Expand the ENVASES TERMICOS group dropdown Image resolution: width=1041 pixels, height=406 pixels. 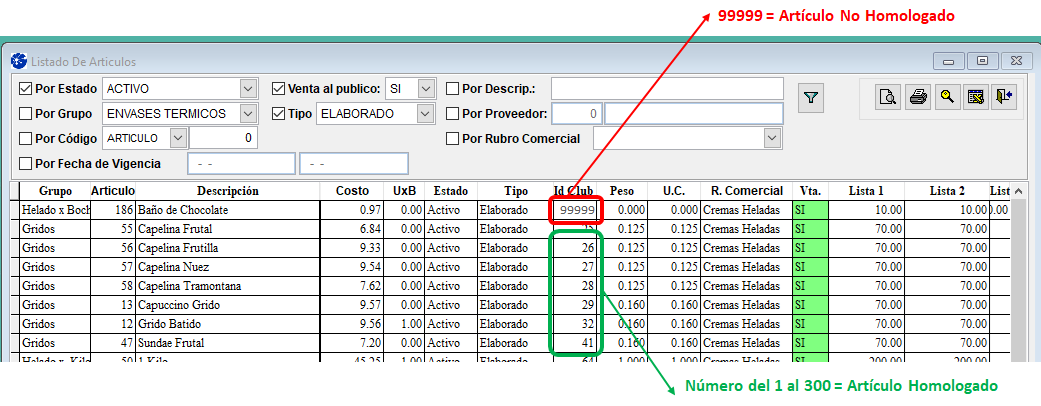click(248, 113)
